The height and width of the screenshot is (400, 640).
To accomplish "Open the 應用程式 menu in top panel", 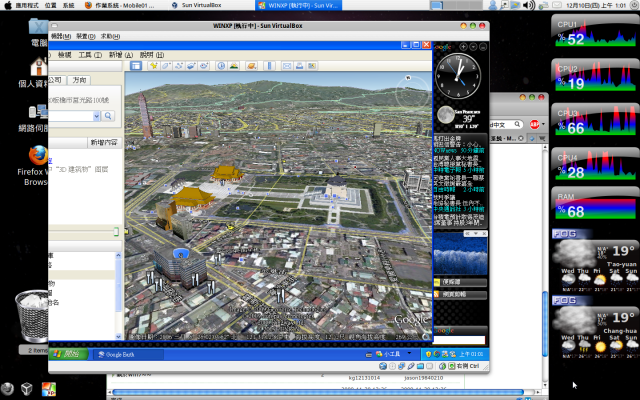I will click(27, 5).
